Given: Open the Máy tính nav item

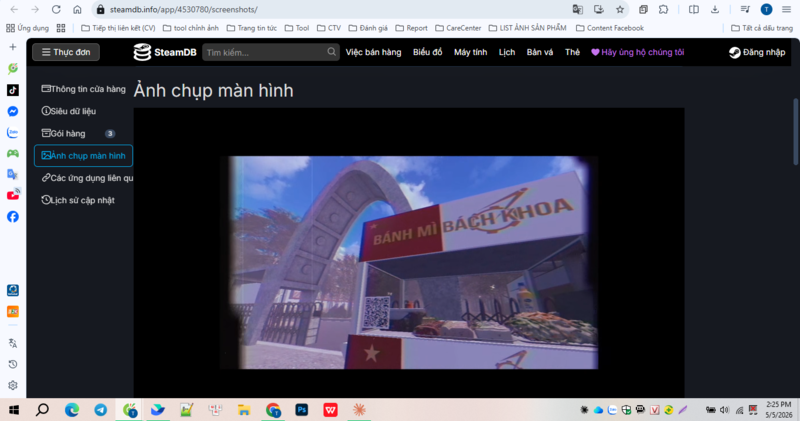Looking at the screenshot, I should click(x=470, y=52).
